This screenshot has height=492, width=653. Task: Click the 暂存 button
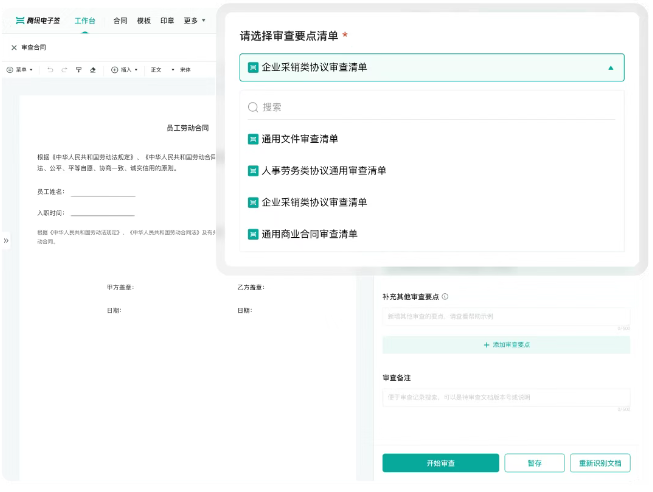click(534, 463)
